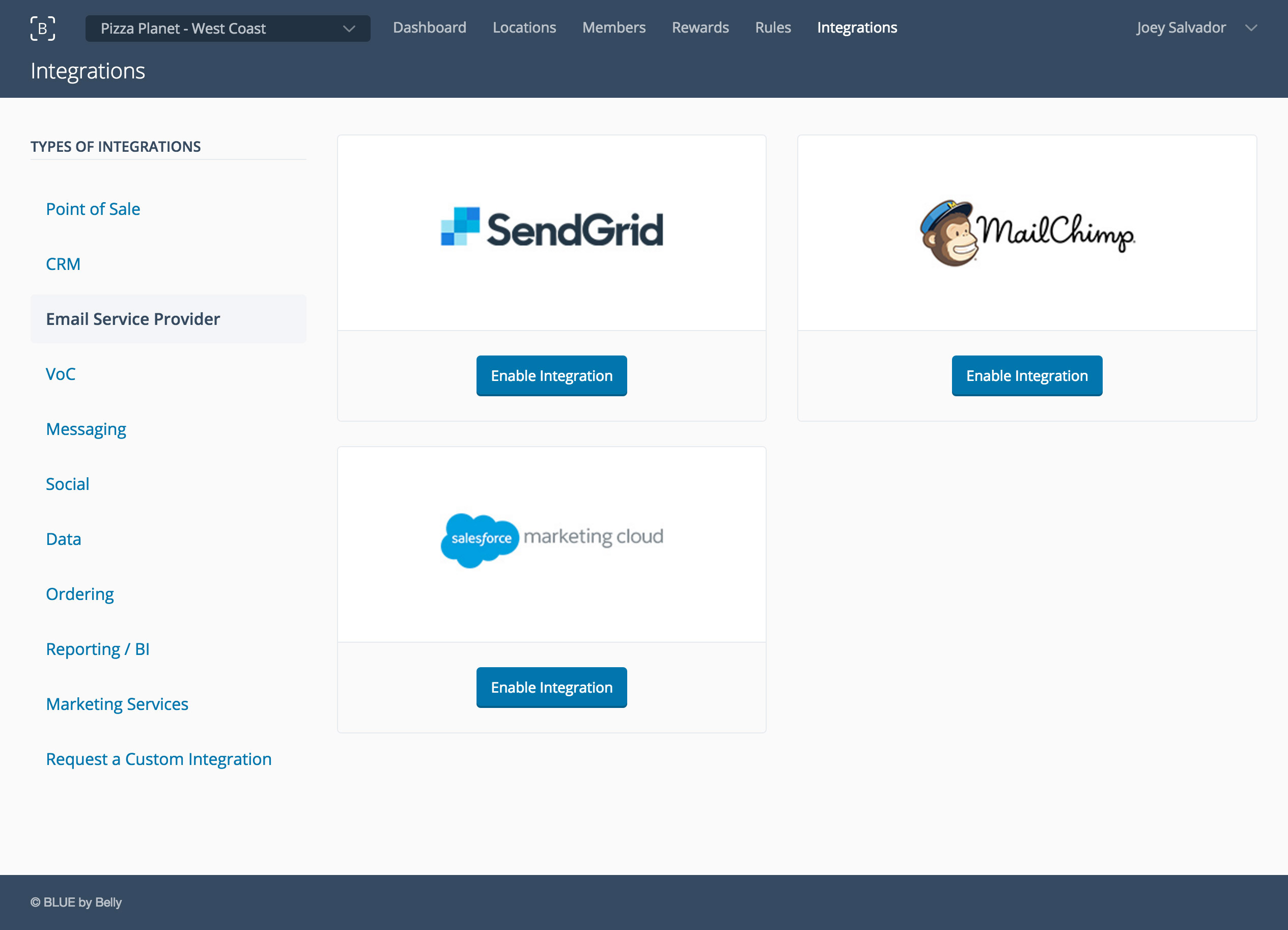The image size is (1288, 930).
Task: Navigate to Rules
Action: coord(773,28)
